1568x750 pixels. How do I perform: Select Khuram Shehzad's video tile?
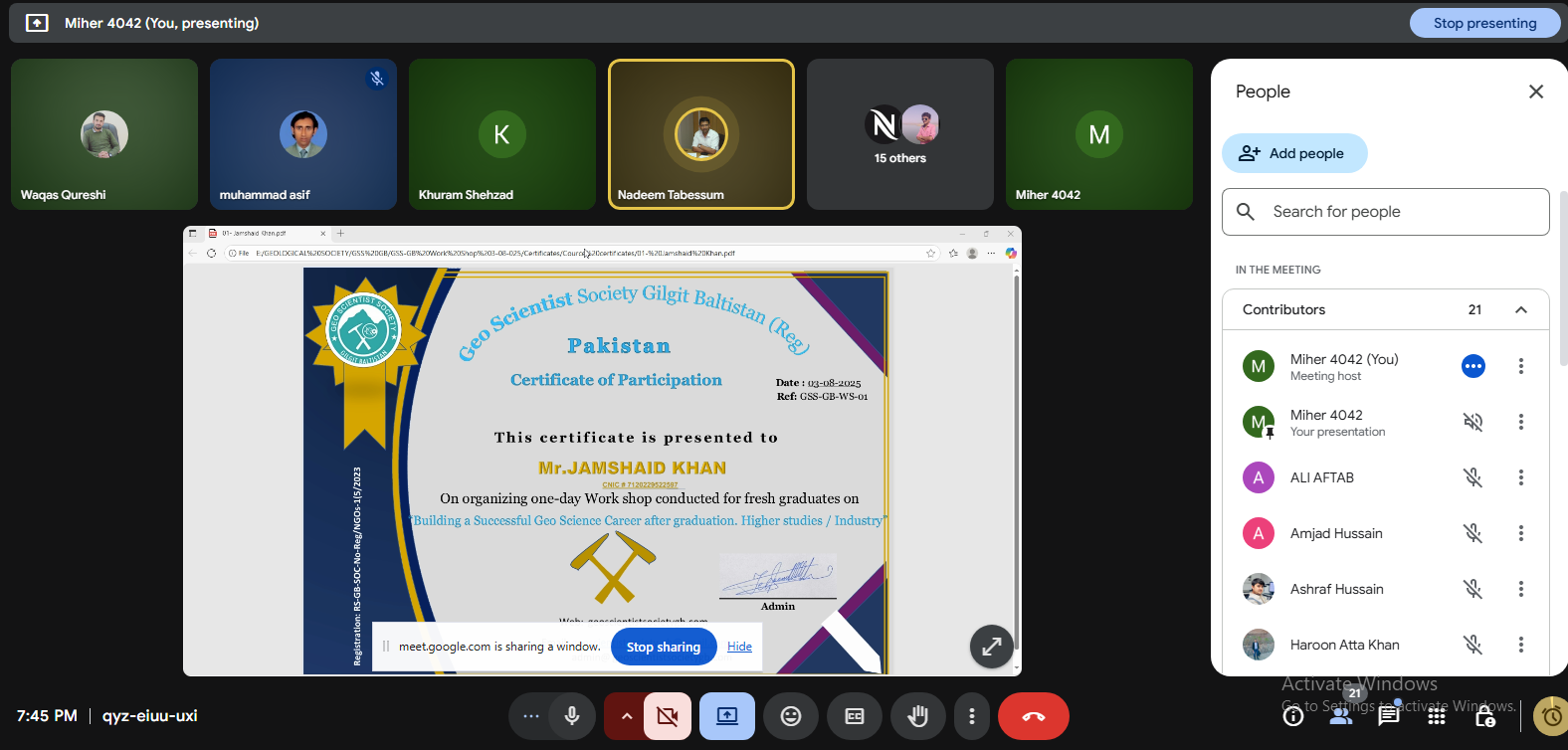click(x=502, y=134)
